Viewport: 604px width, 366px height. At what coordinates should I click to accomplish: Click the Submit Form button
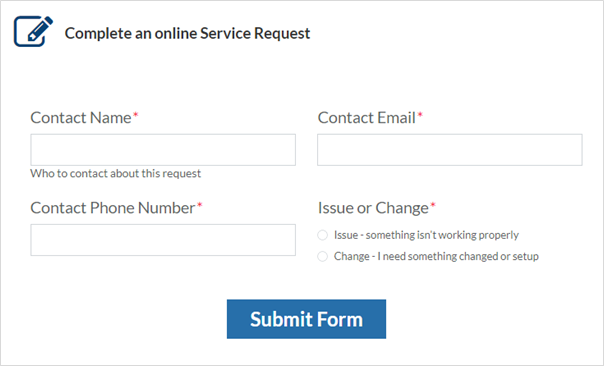click(x=306, y=319)
